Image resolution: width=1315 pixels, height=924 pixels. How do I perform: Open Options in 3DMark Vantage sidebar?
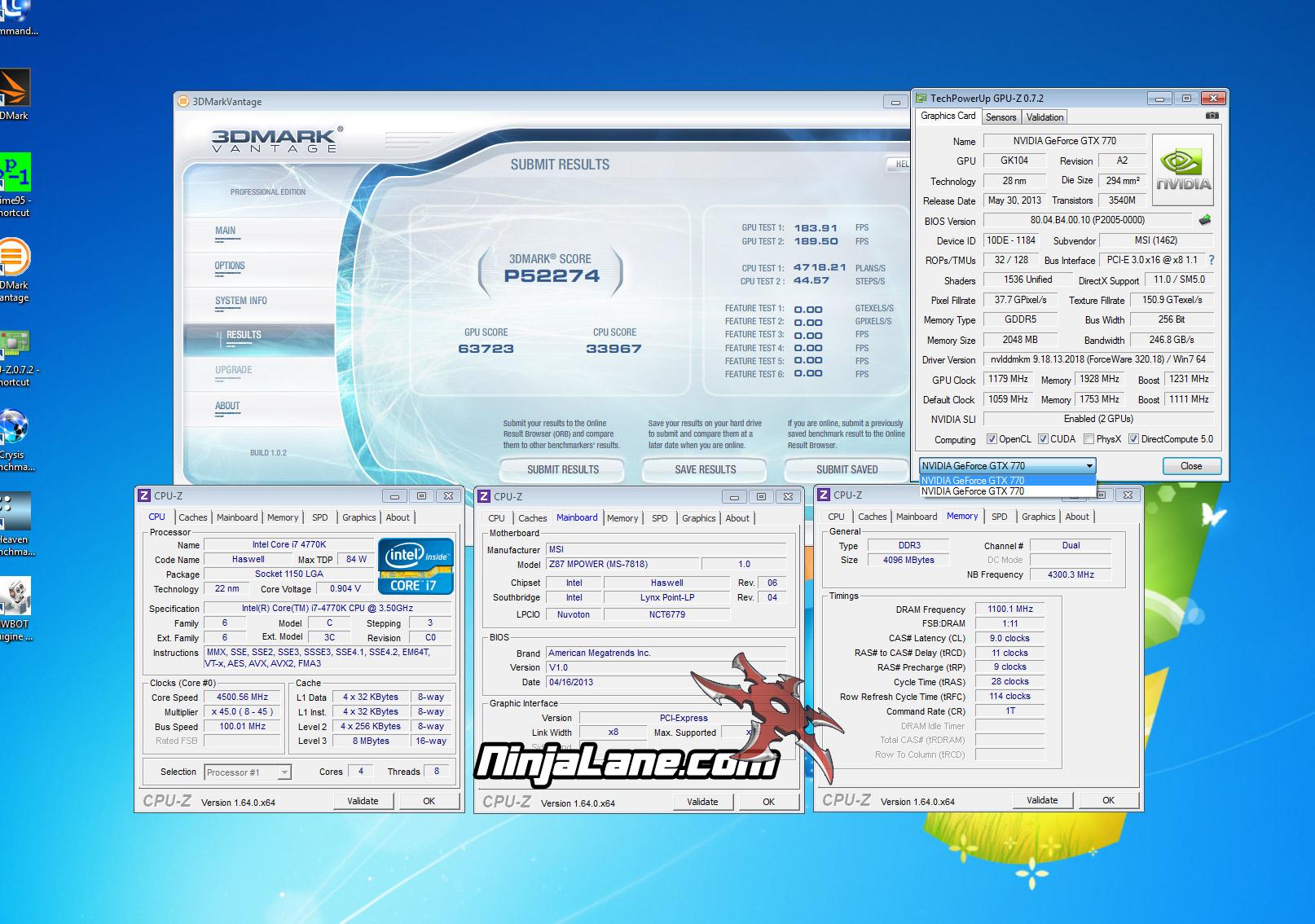click(x=230, y=266)
